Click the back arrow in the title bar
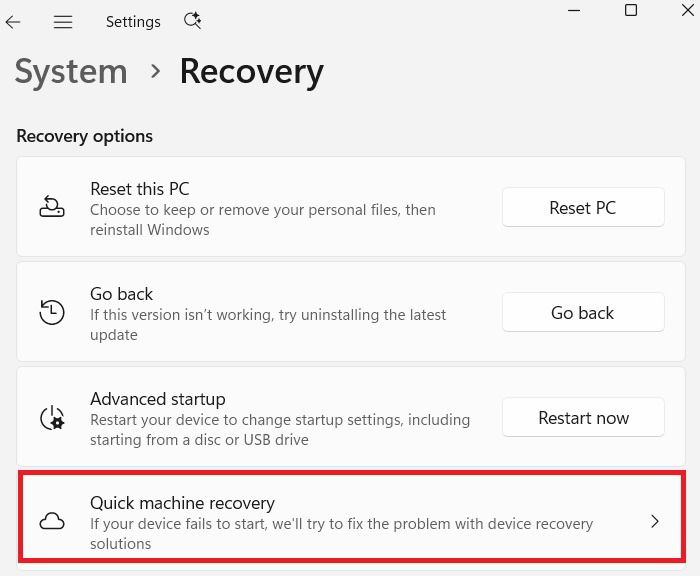 click(x=13, y=22)
